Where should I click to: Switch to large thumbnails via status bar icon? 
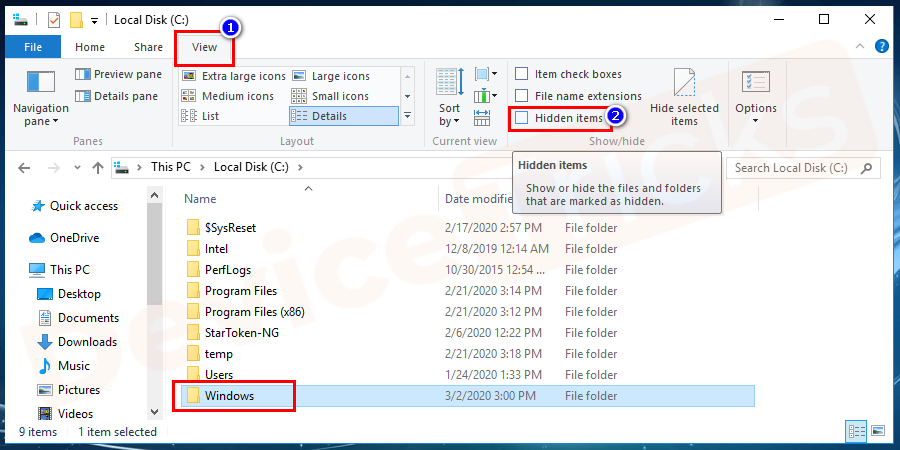click(877, 431)
